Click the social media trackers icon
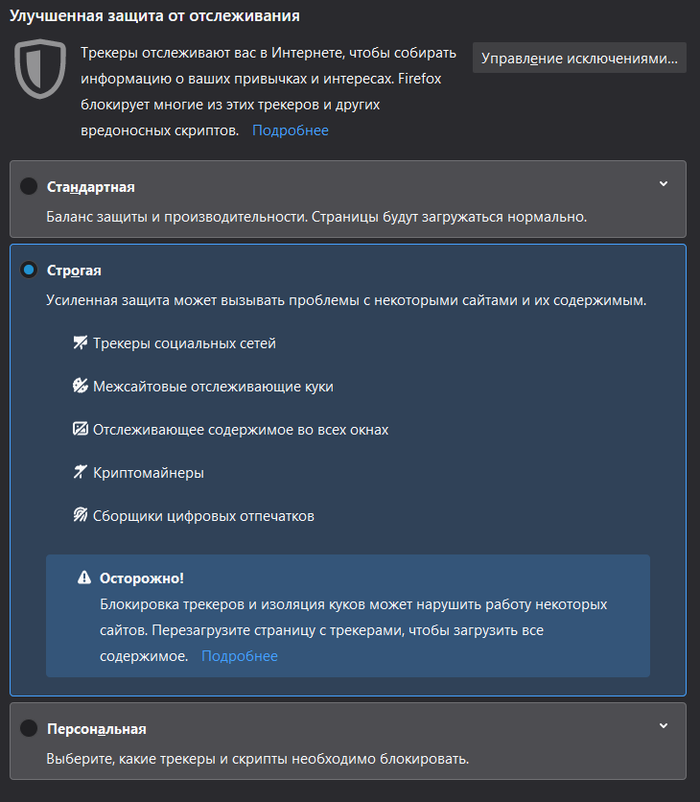 click(x=80, y=343)
